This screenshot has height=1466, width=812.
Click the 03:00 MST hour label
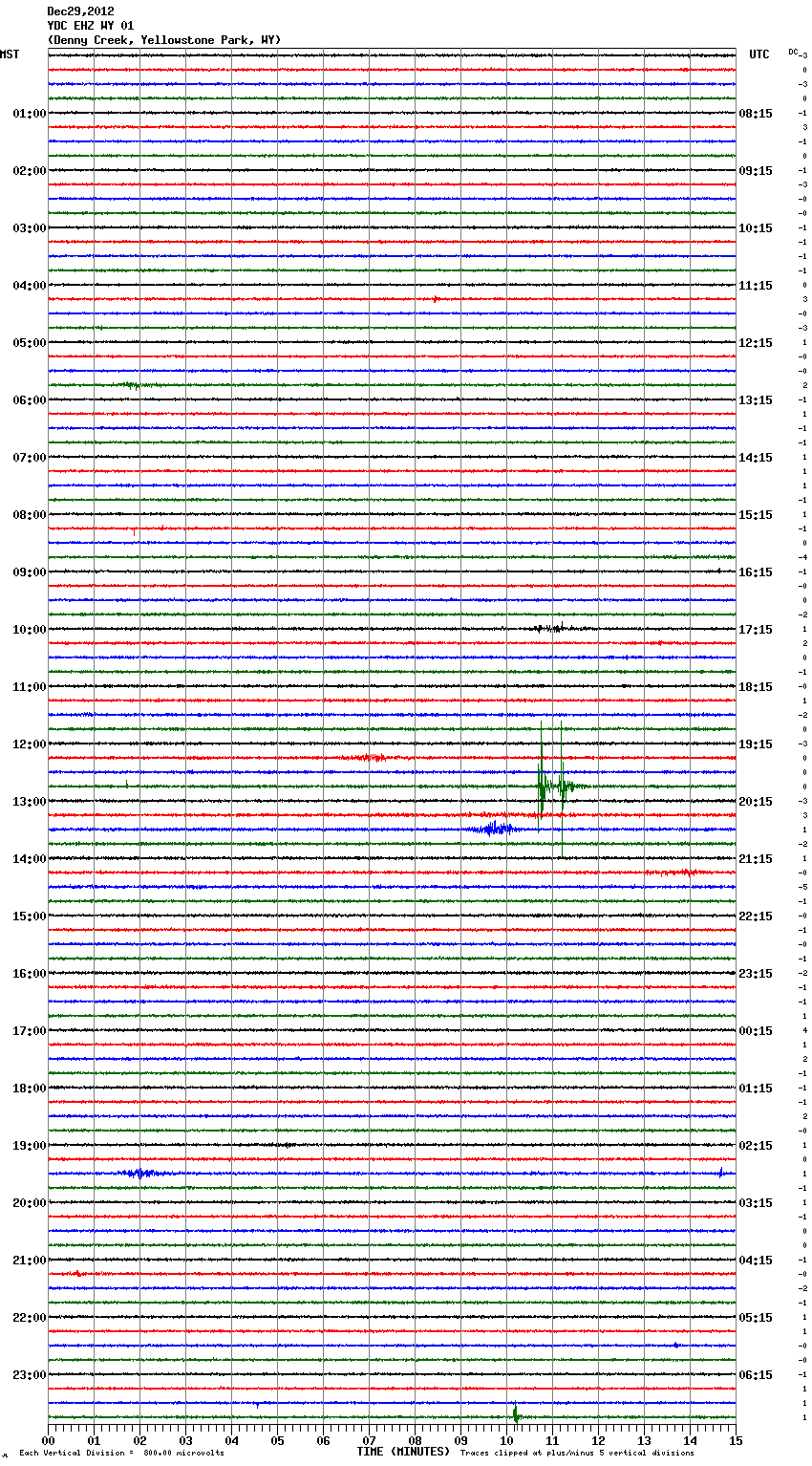(x=30, y=228)
